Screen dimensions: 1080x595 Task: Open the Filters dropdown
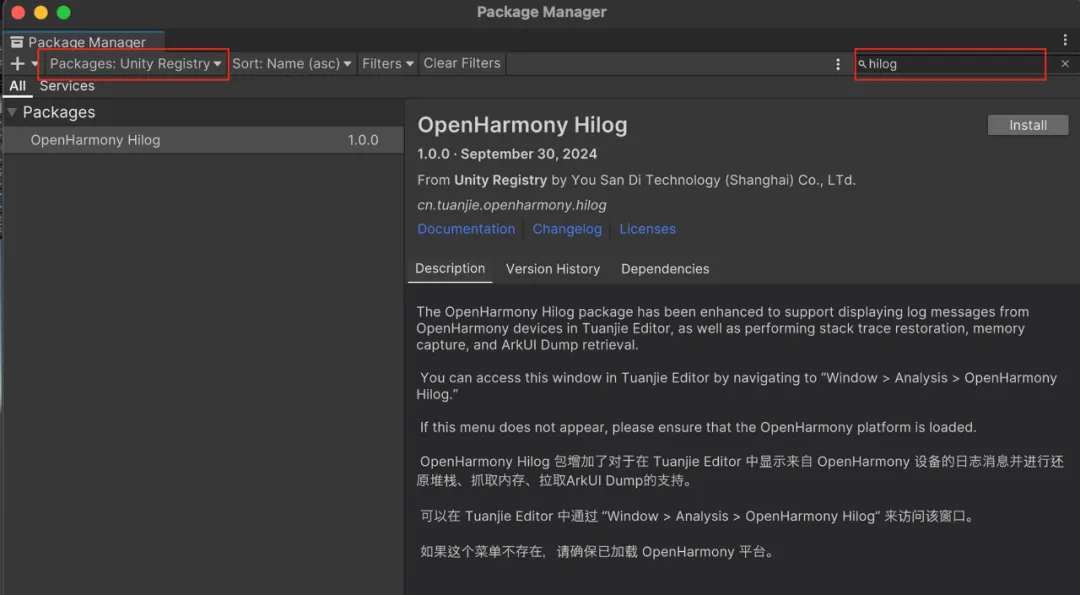coord(388,63)
